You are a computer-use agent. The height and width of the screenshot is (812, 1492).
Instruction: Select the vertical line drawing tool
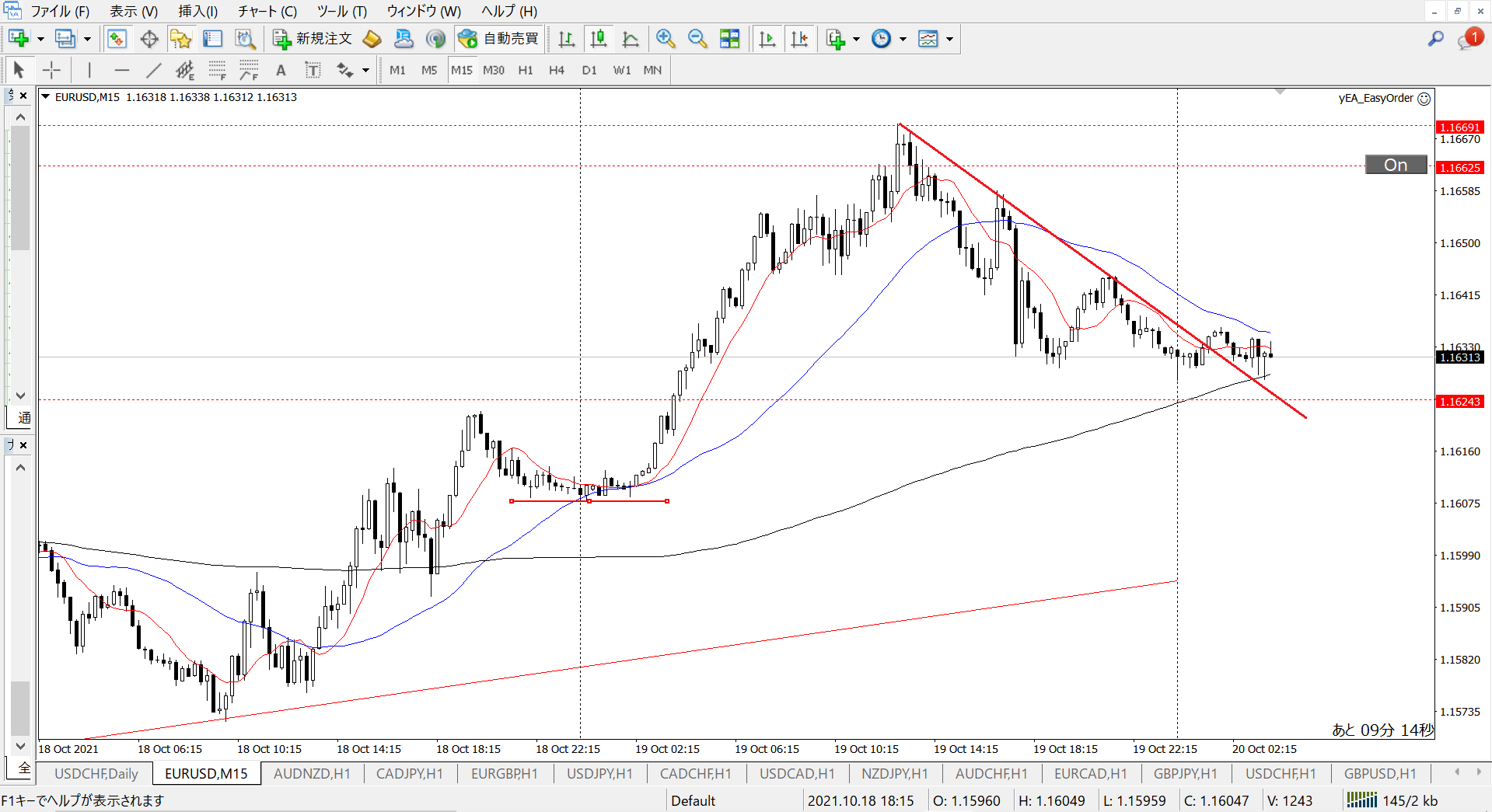click(x=89, y=70)
